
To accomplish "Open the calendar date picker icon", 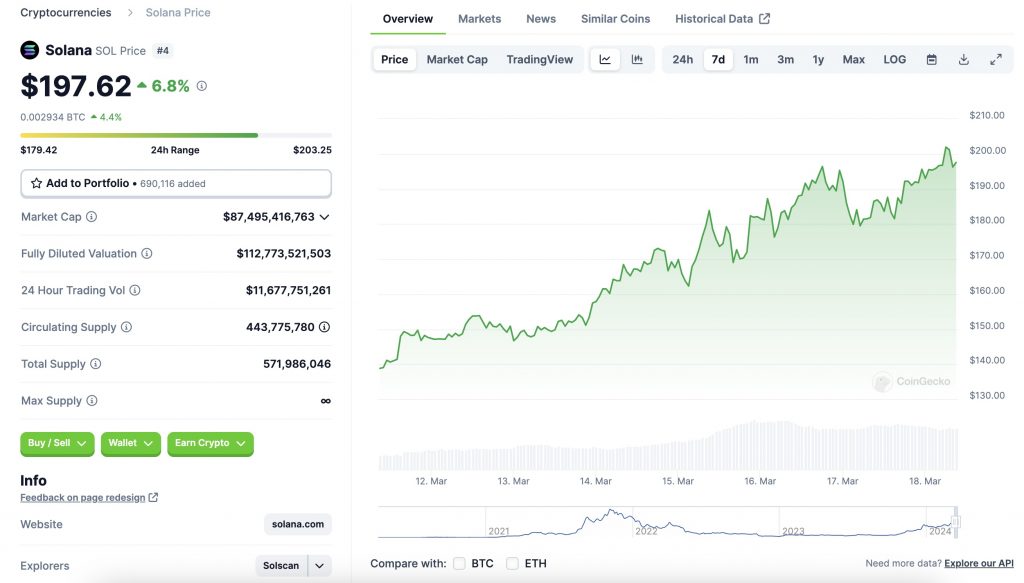I will pyautogui.click(x=931, y=59).
